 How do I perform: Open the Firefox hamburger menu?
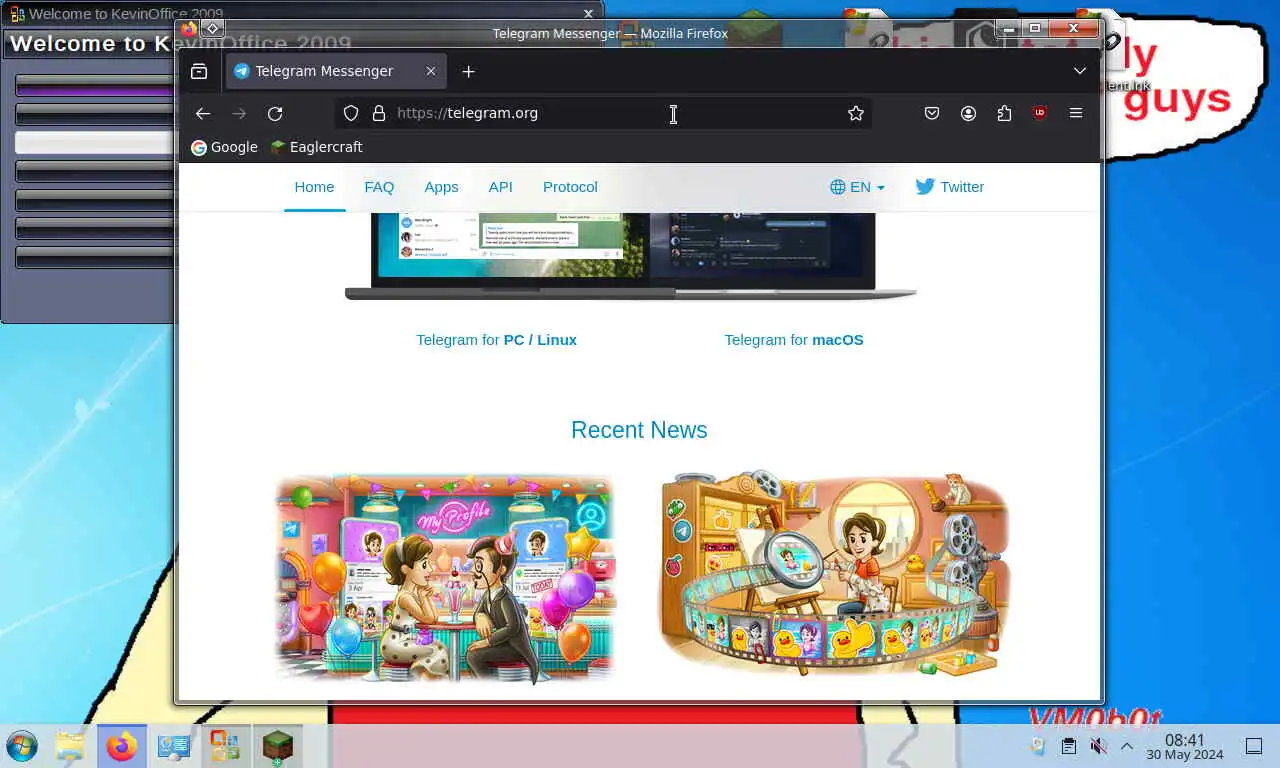pos(1076,113)
